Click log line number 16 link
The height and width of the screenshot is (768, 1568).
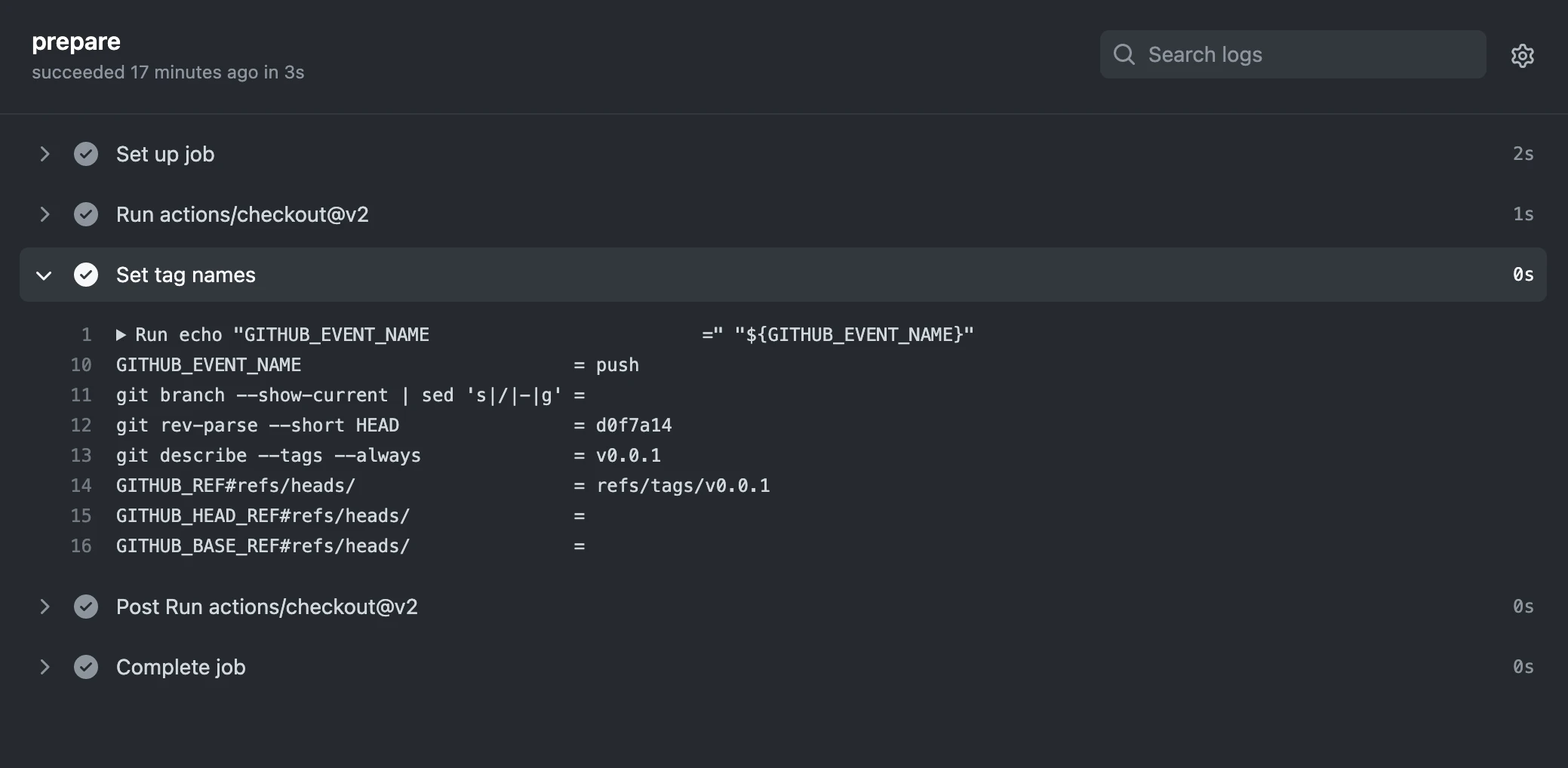coord(81,546)
